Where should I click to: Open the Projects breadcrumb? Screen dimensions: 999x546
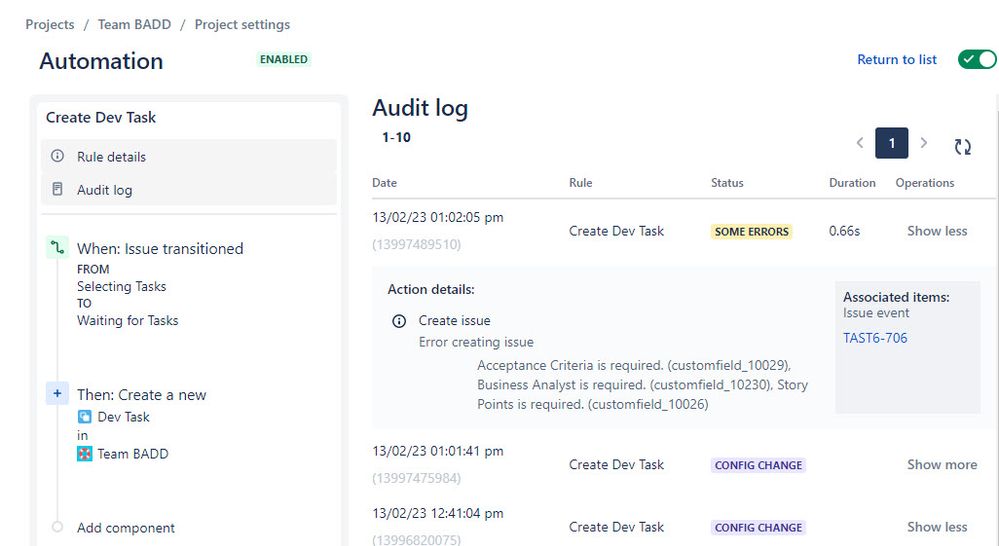[50, 24]
